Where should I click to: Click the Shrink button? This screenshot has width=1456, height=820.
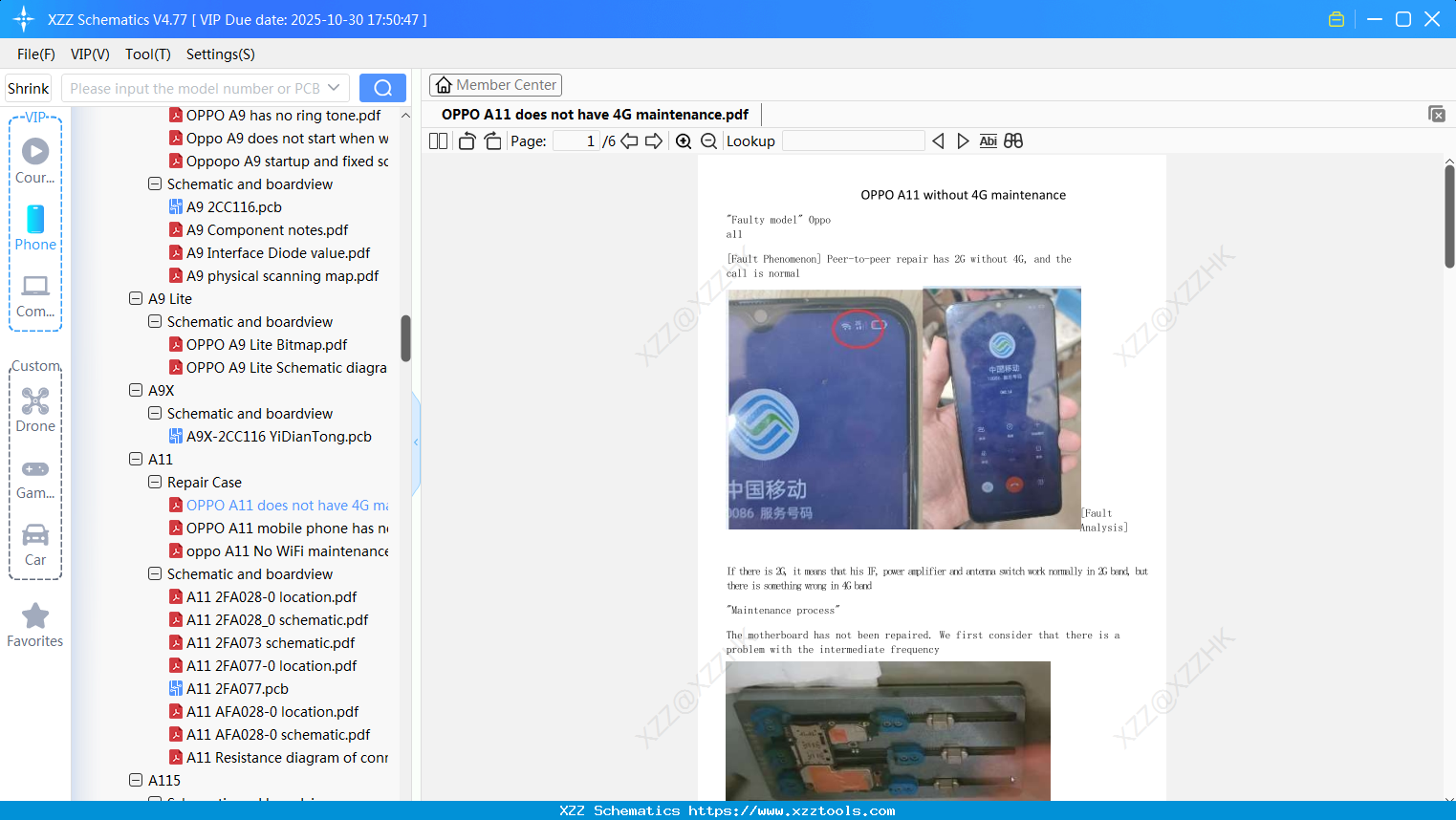(29, 88)
